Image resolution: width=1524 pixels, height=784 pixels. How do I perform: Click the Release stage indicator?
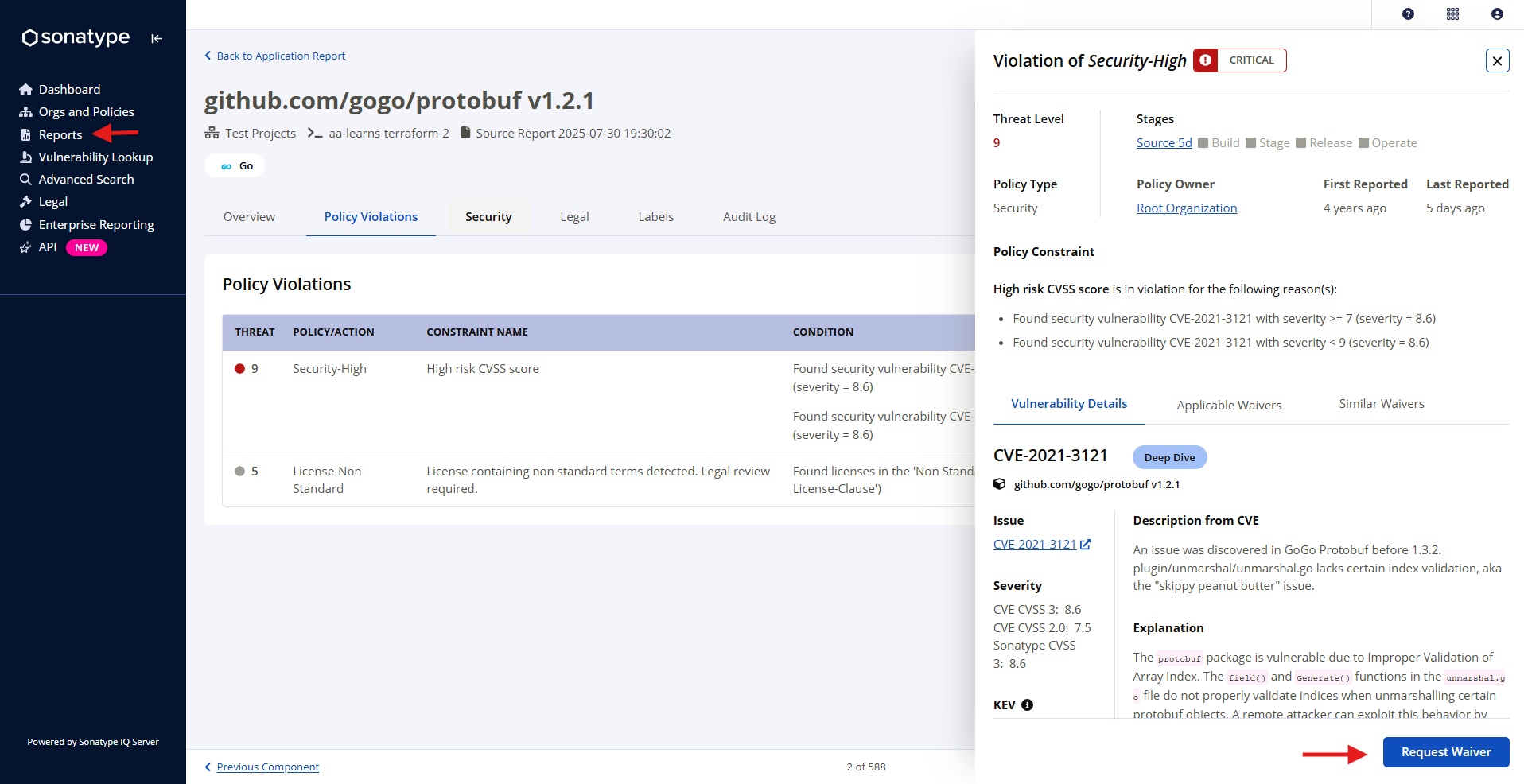pyautogui.click(x=1324, y=143)
